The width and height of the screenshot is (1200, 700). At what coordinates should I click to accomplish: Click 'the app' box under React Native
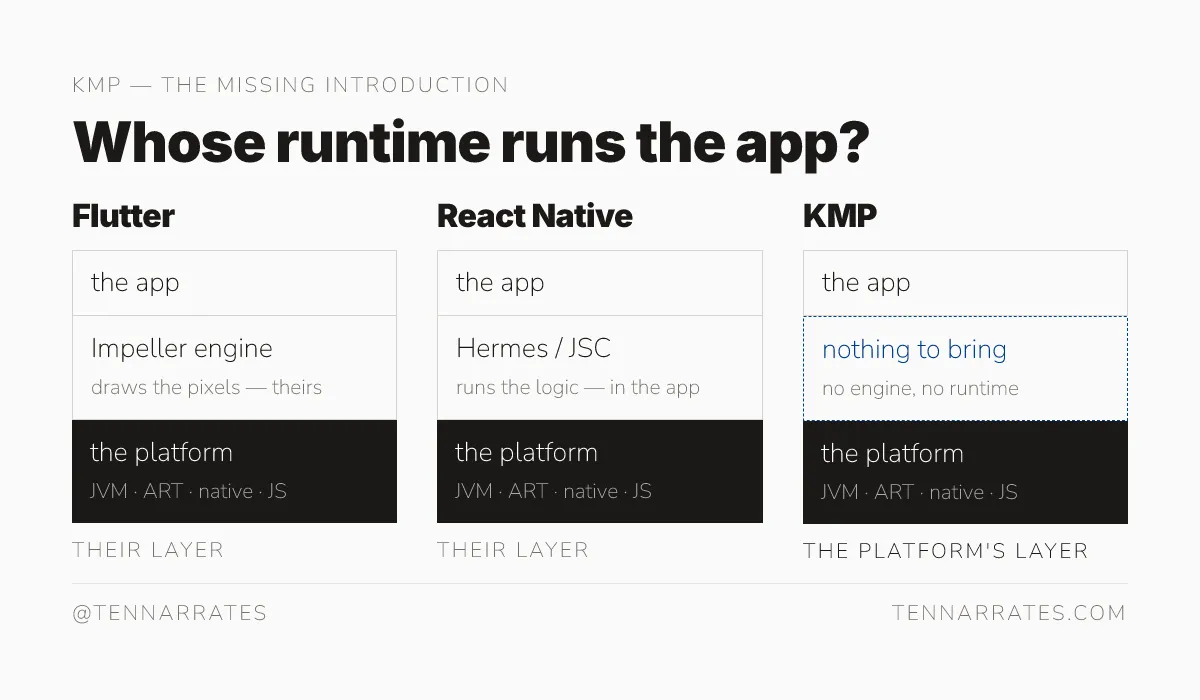(600, 283)
